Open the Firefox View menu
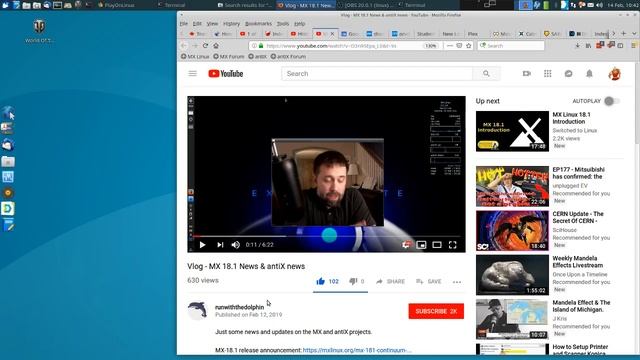640x360 pixels. tap(212, 24)
